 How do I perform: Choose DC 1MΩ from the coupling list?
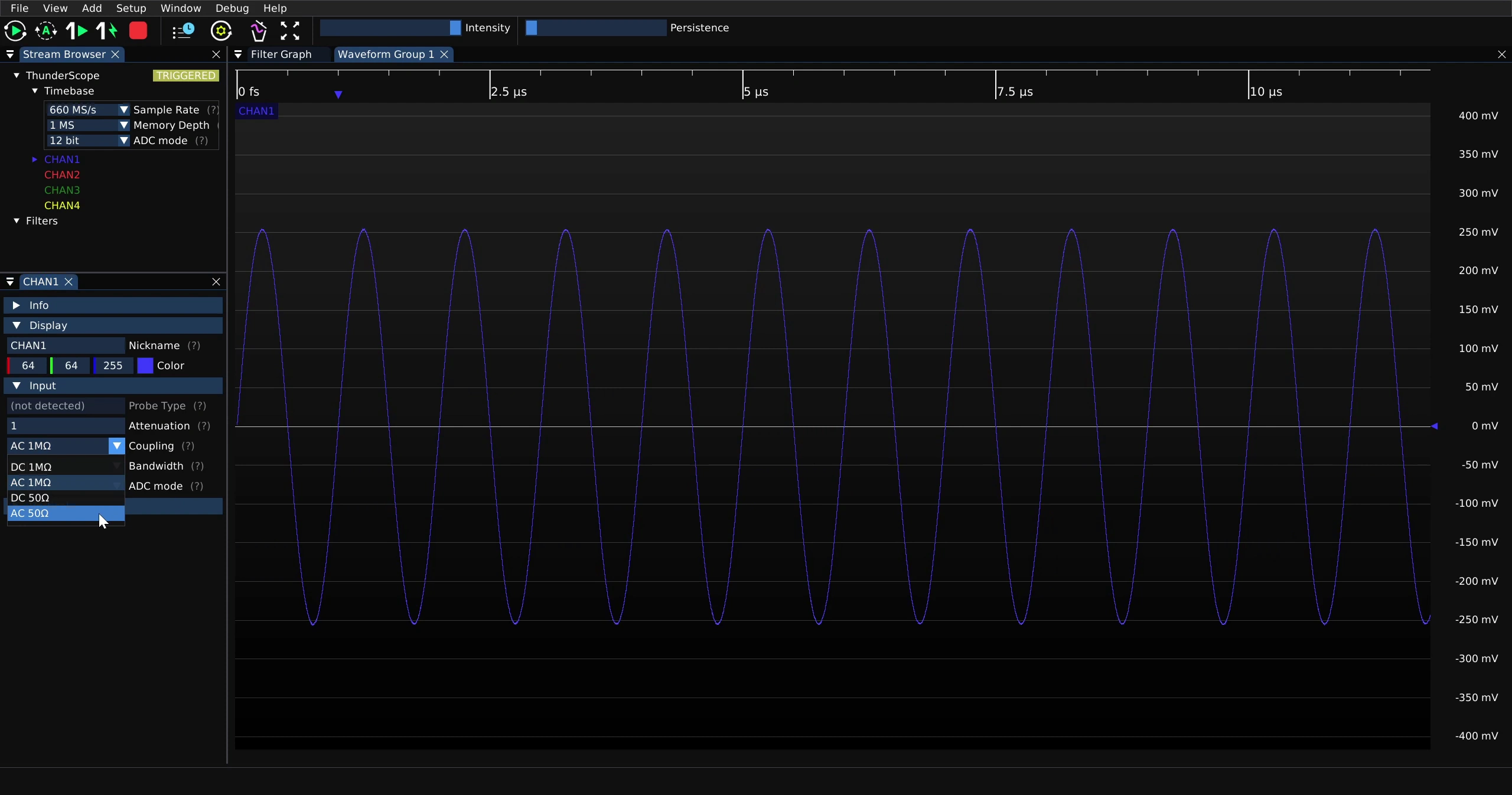pyautogui.click(x=66, y=467)
